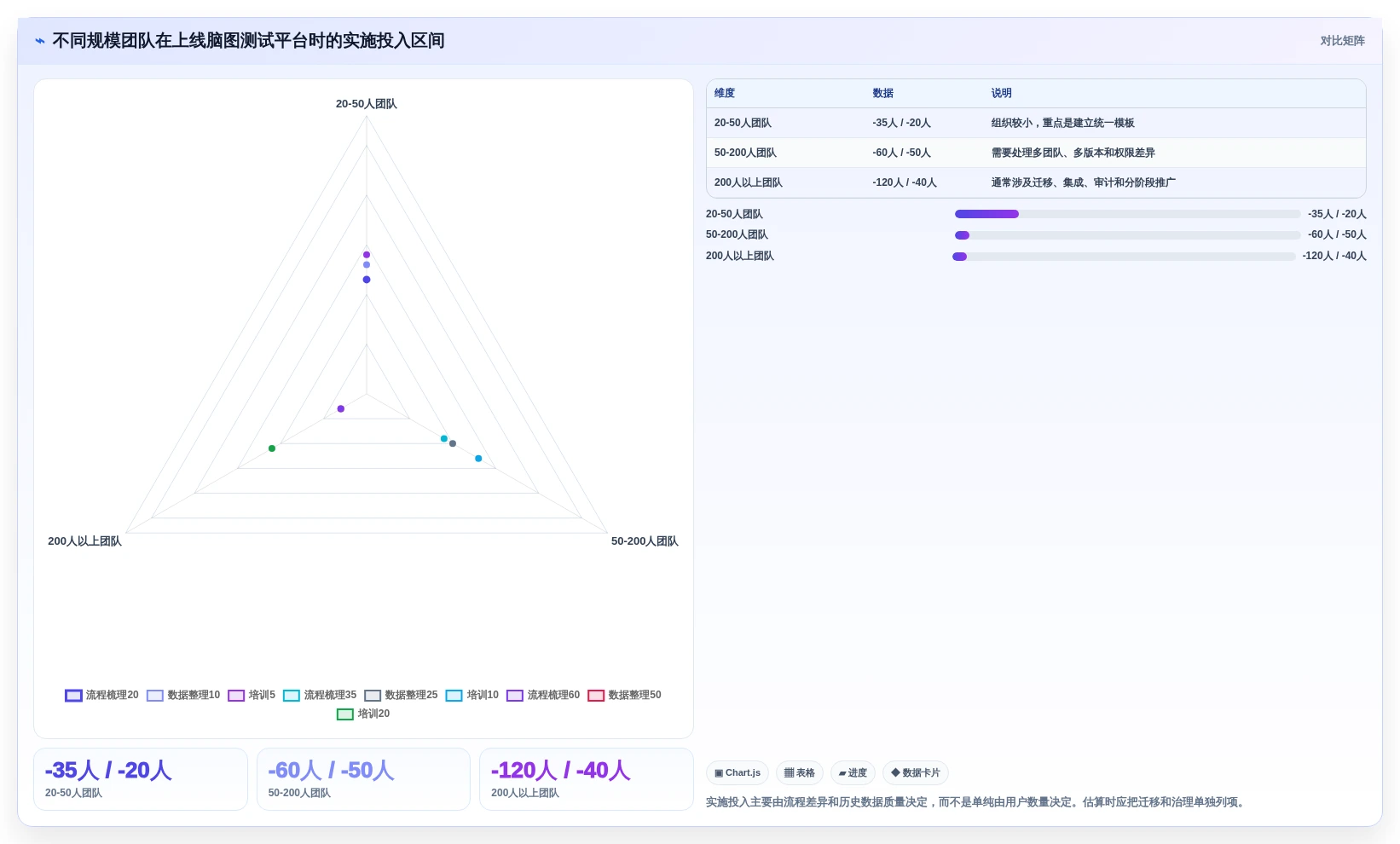Toggle the 培训20 legend series
Screen dimensions: 1400x844
point(363,714)
